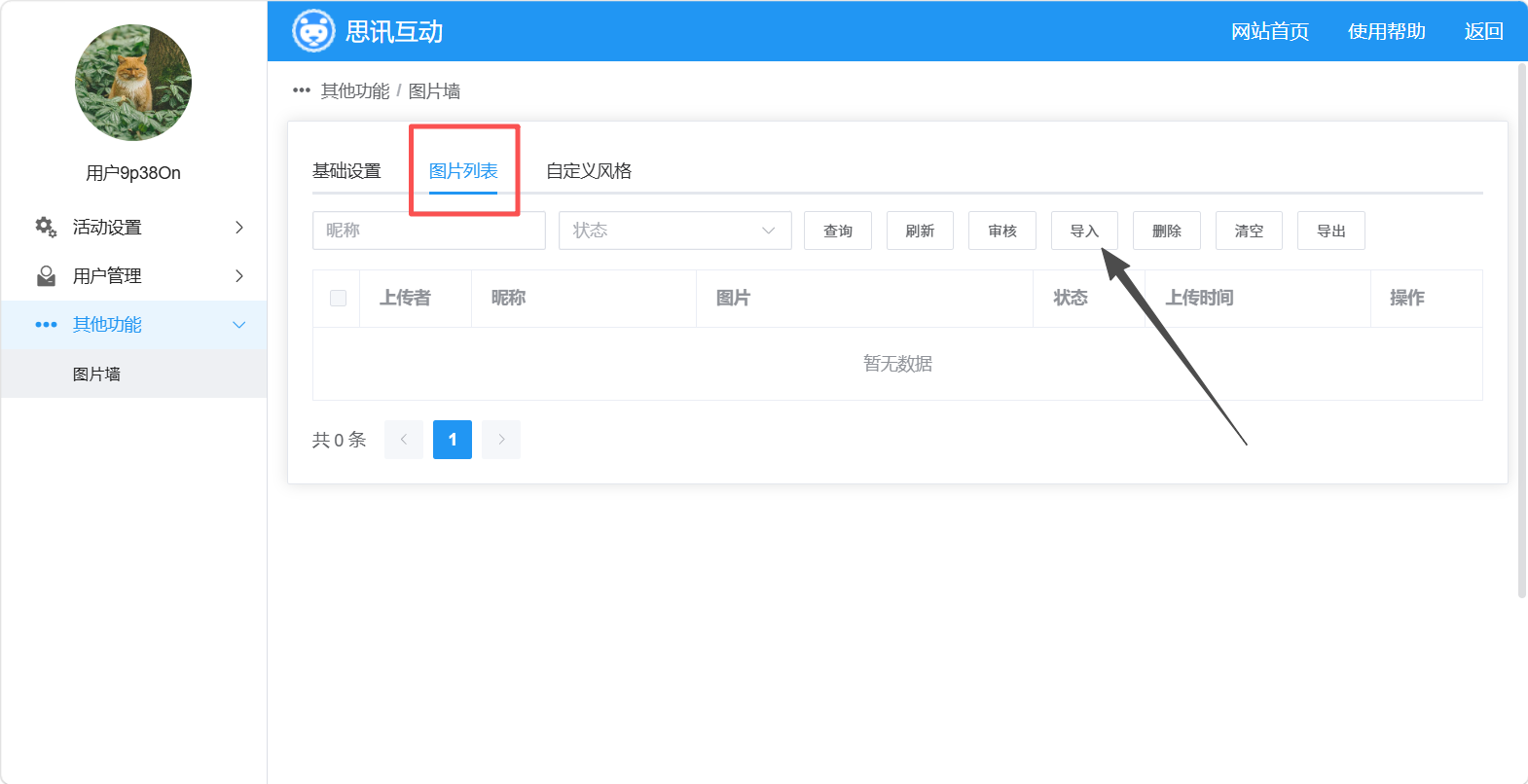Click the 查询 button
Screen dimensions: 1528x784
tap(838, 231)
